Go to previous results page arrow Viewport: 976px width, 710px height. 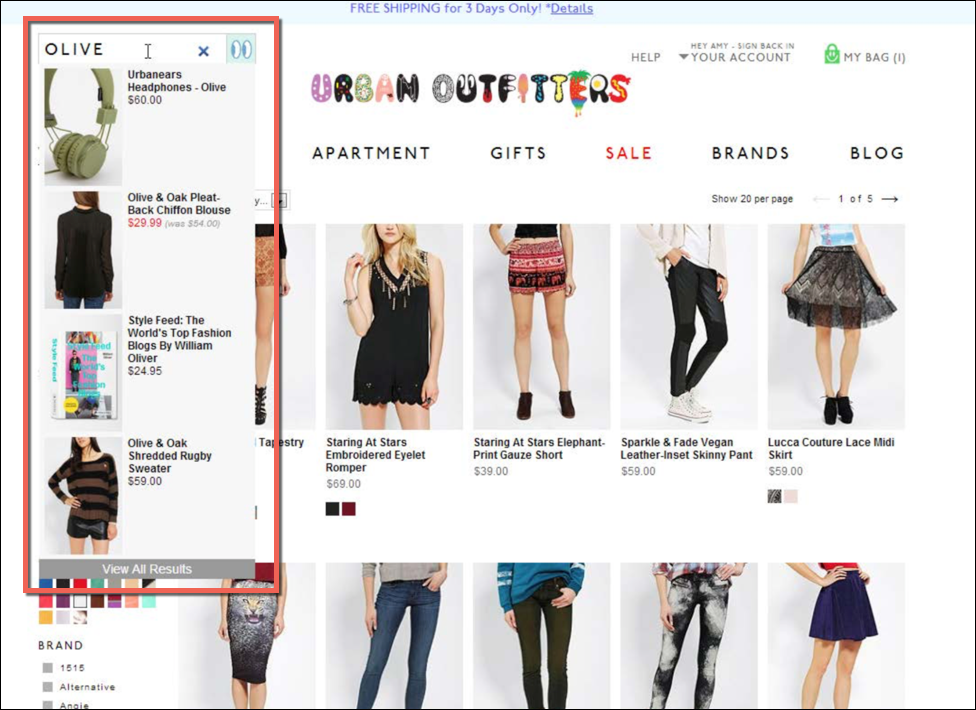[x=821, y=199]
